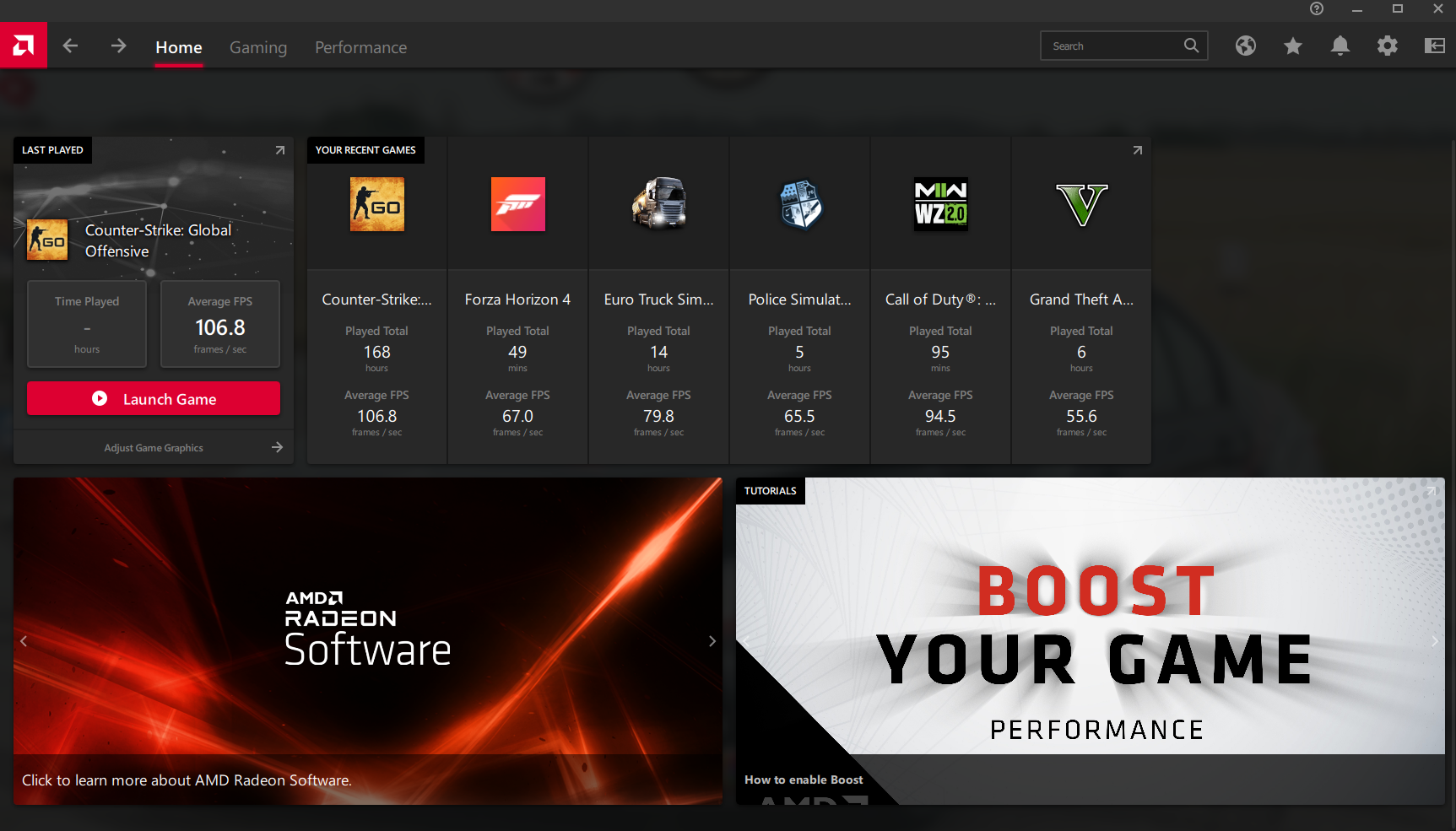
Task: Show next tutorial slide arrow
Action: [1435, 641]
